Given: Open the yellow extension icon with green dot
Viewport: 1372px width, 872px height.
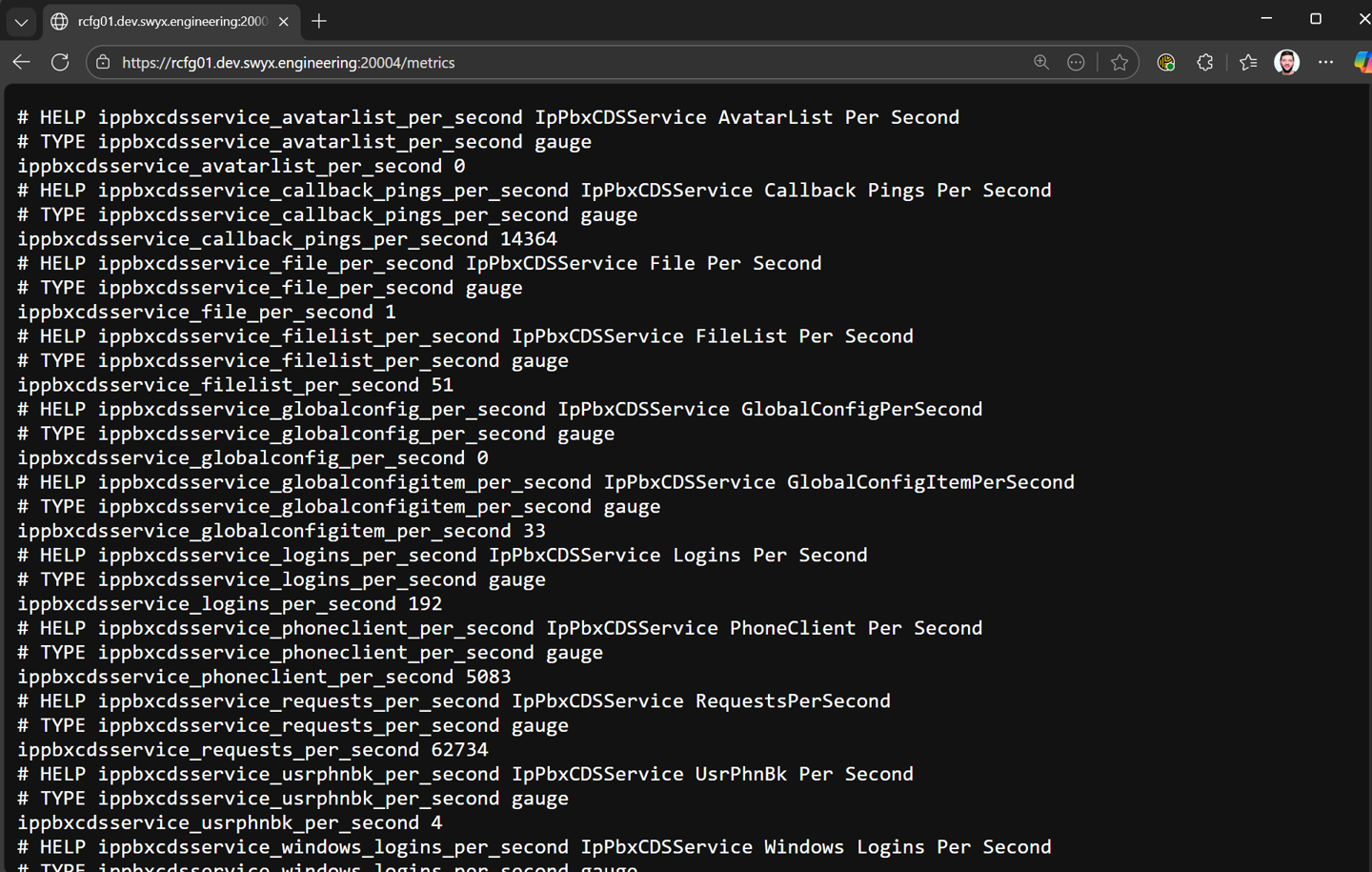Looking at the screenshot, I should click(x=1165, y=63).
